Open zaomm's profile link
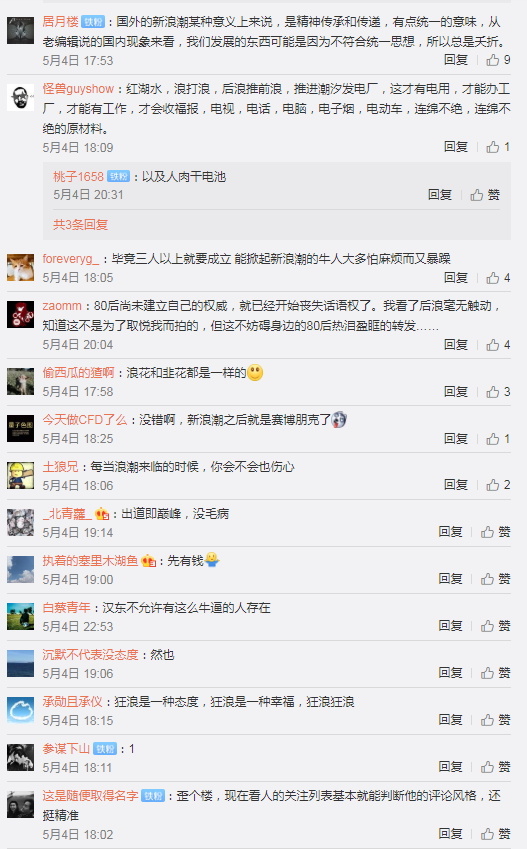This screenshot has width=527, height=849. pyautogui.click(x=62, y=306)
